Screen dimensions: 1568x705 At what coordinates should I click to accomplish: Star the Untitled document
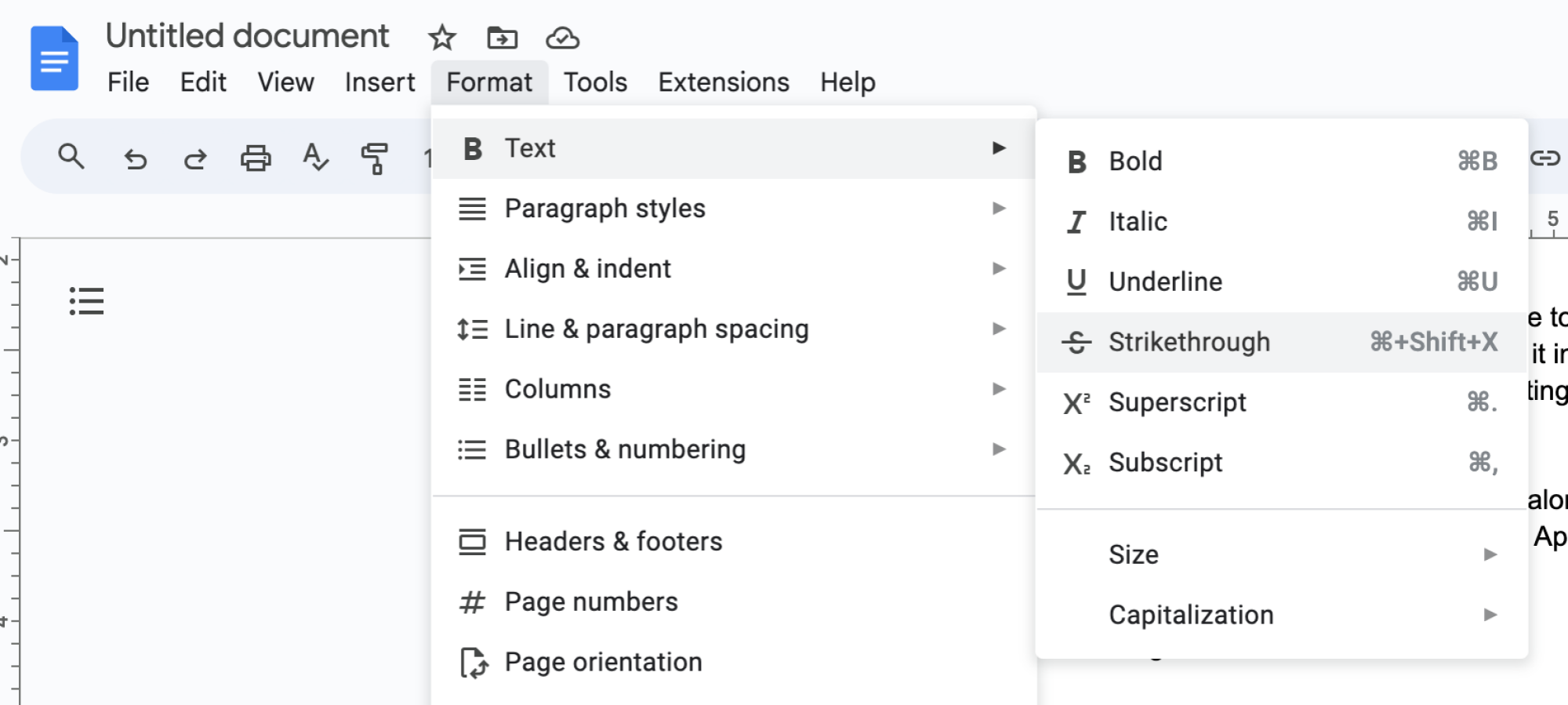[442, 38]
